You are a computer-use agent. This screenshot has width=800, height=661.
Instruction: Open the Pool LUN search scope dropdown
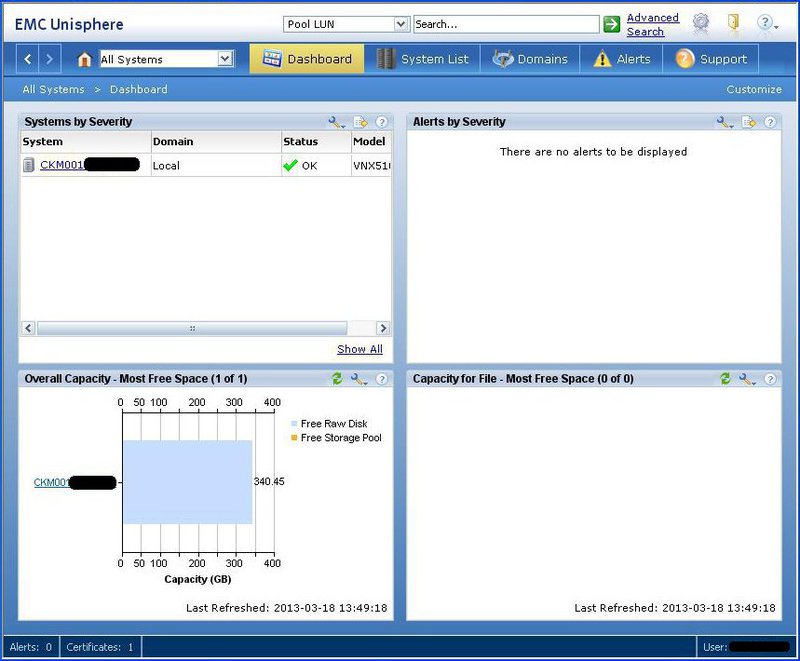399,23
